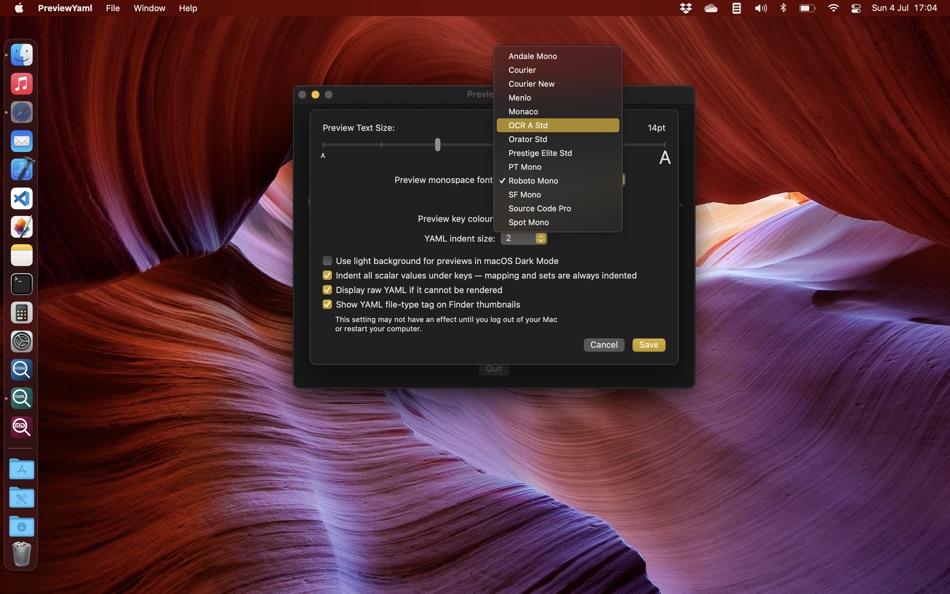Click Cancel in the preferences sheet
The image size is (950, 594).
(603, 345)
